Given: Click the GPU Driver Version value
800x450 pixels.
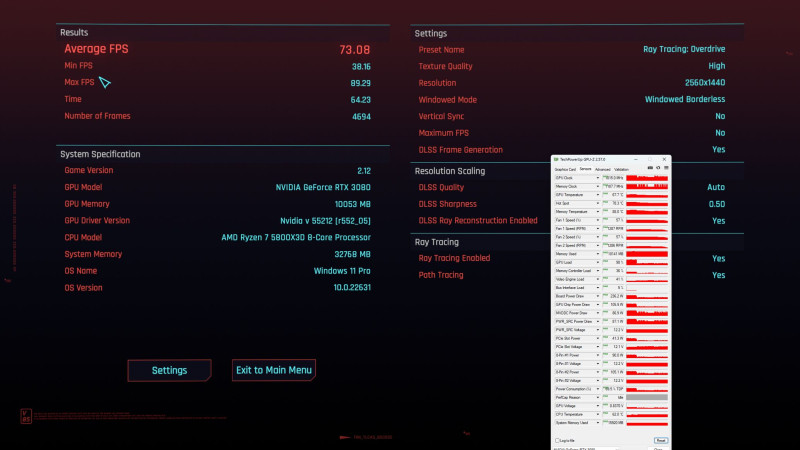Looking at the screenshot, I should tap(326, 221).
